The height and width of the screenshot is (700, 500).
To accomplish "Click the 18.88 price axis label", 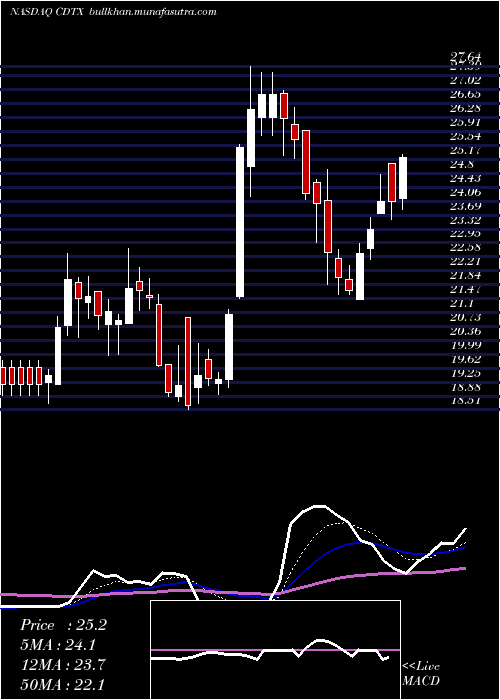I will (x=467, y=387).
